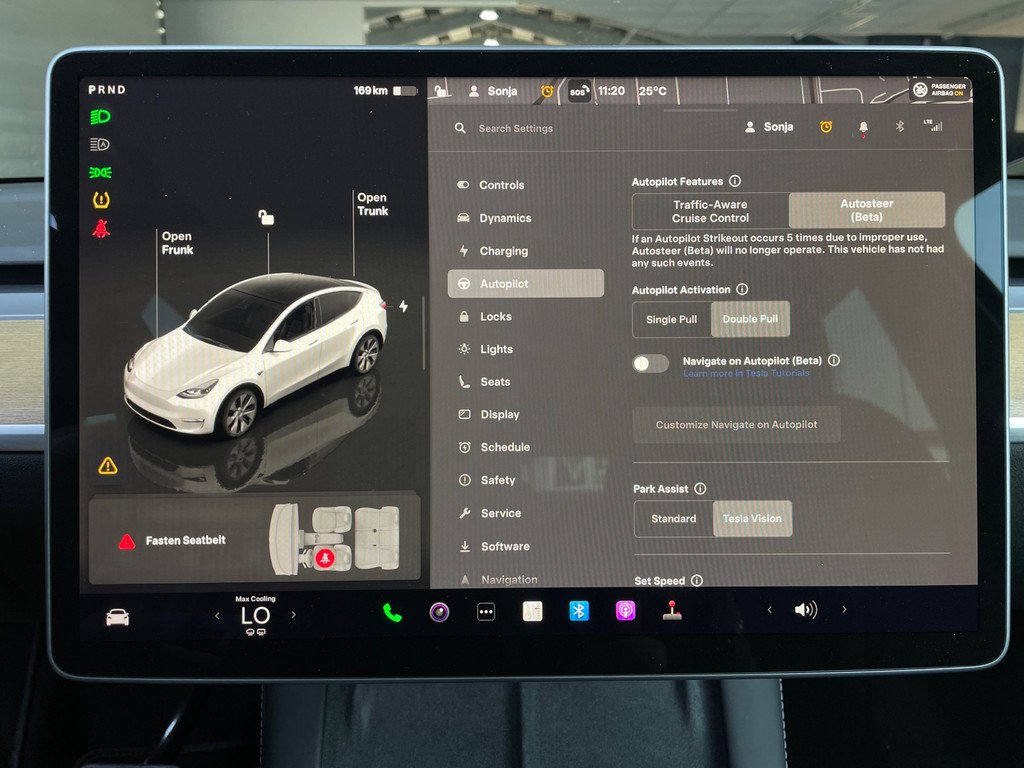Screen dimensions: 1024x768
Task: Tap the LO climate temperature display
Action: coord(255,615)
